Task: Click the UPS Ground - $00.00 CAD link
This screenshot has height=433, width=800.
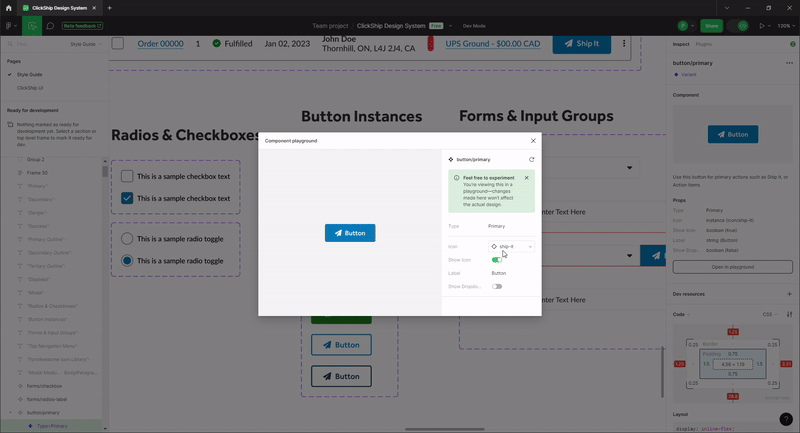Action: pyautogui.click(x=492, y=44)
